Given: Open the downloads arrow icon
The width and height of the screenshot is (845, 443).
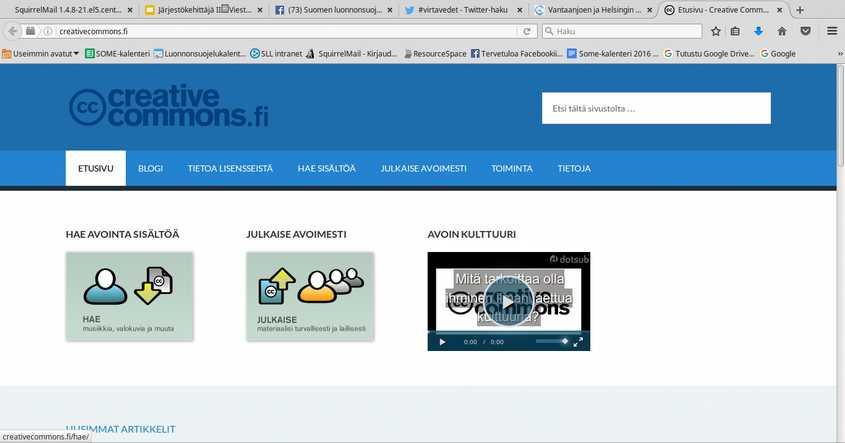Looking at the screenshot, I should coord(758,31).
